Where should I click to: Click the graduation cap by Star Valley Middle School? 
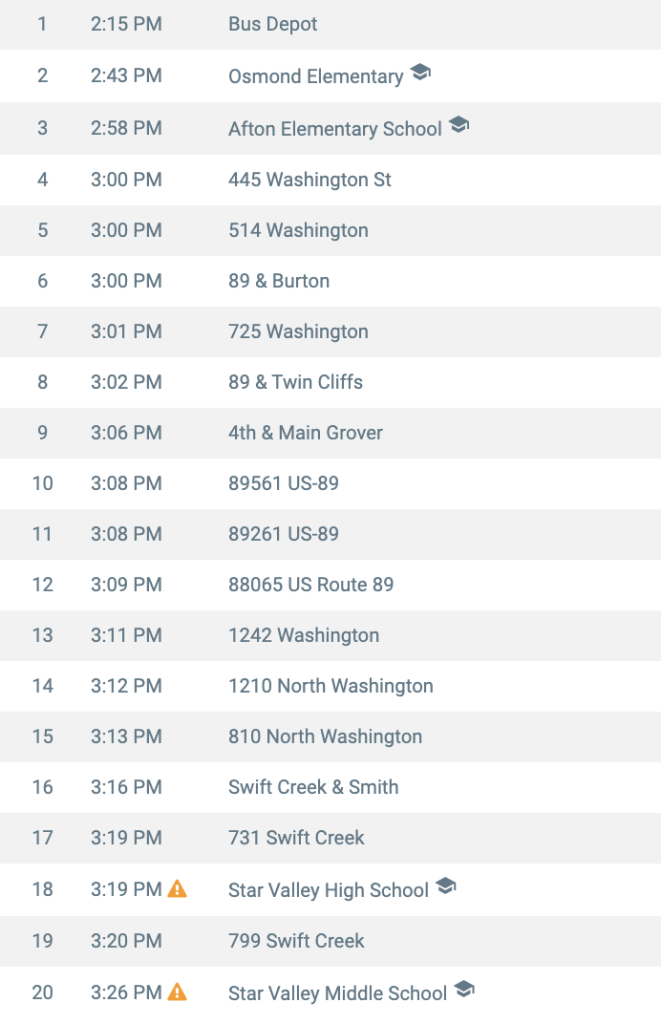pyautogui.click(x=464, y=990)
